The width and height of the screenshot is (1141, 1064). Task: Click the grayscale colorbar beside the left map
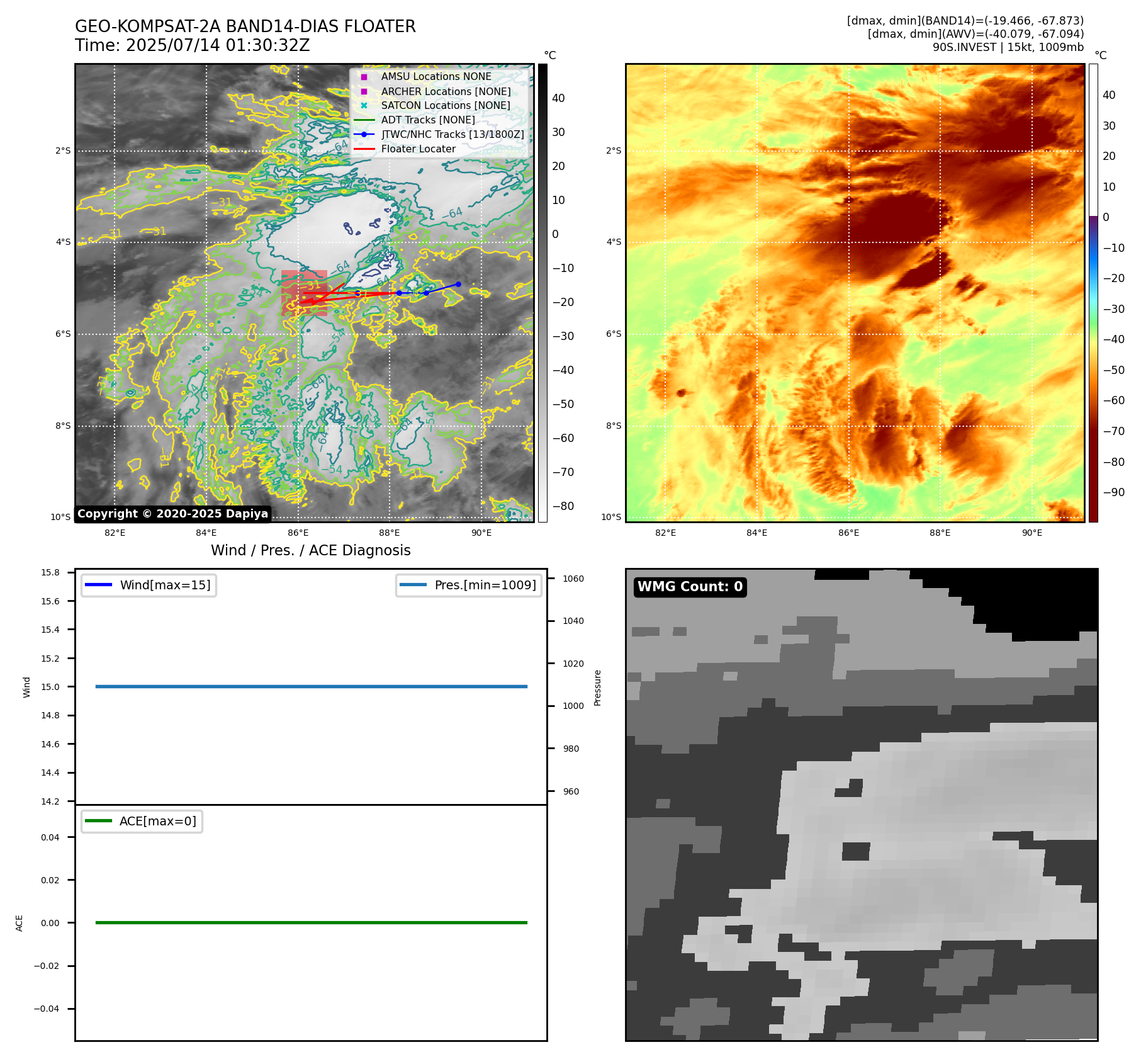click(542, 293)
